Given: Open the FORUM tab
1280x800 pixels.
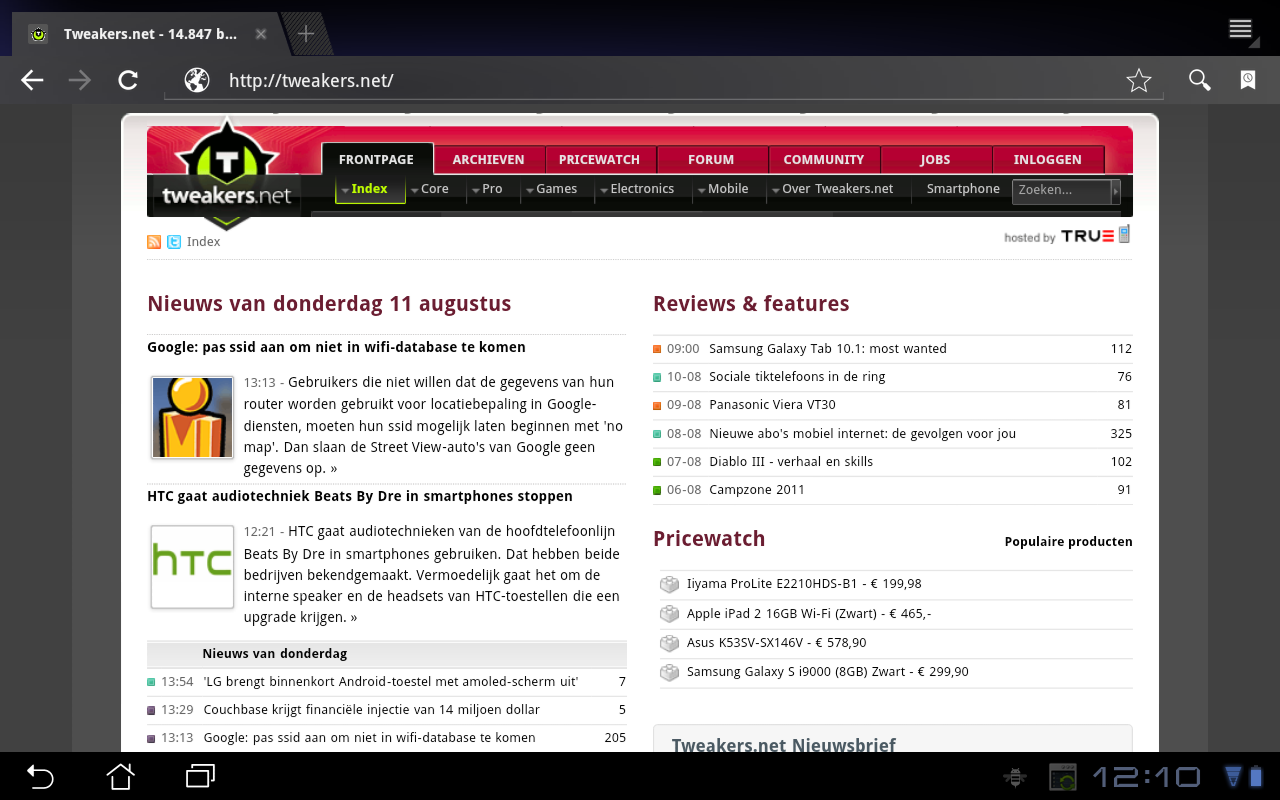Looking at the screenshot, I should tap(711, 159).
